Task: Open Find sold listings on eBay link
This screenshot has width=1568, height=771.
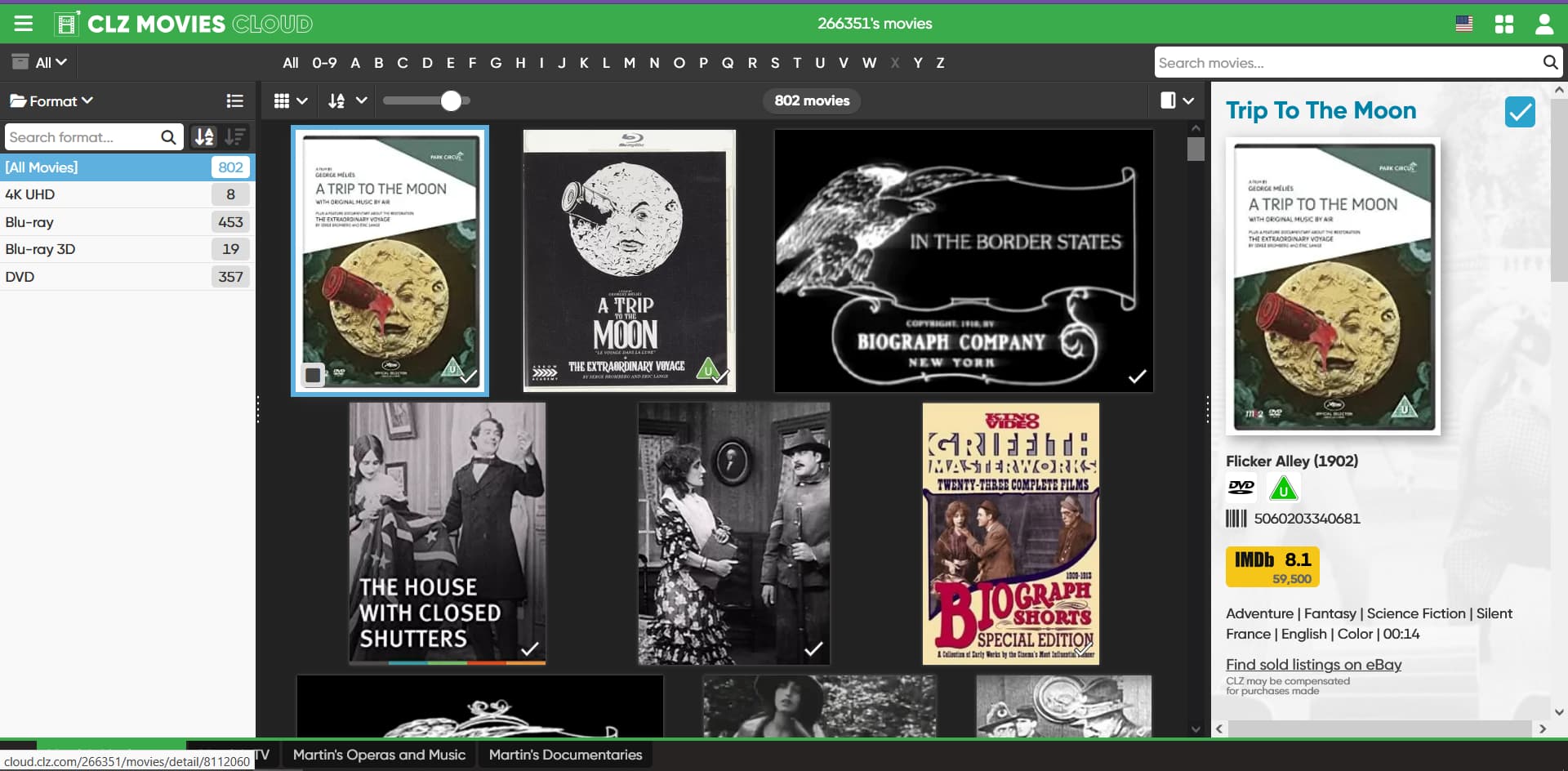Action: pos(1313,665)
